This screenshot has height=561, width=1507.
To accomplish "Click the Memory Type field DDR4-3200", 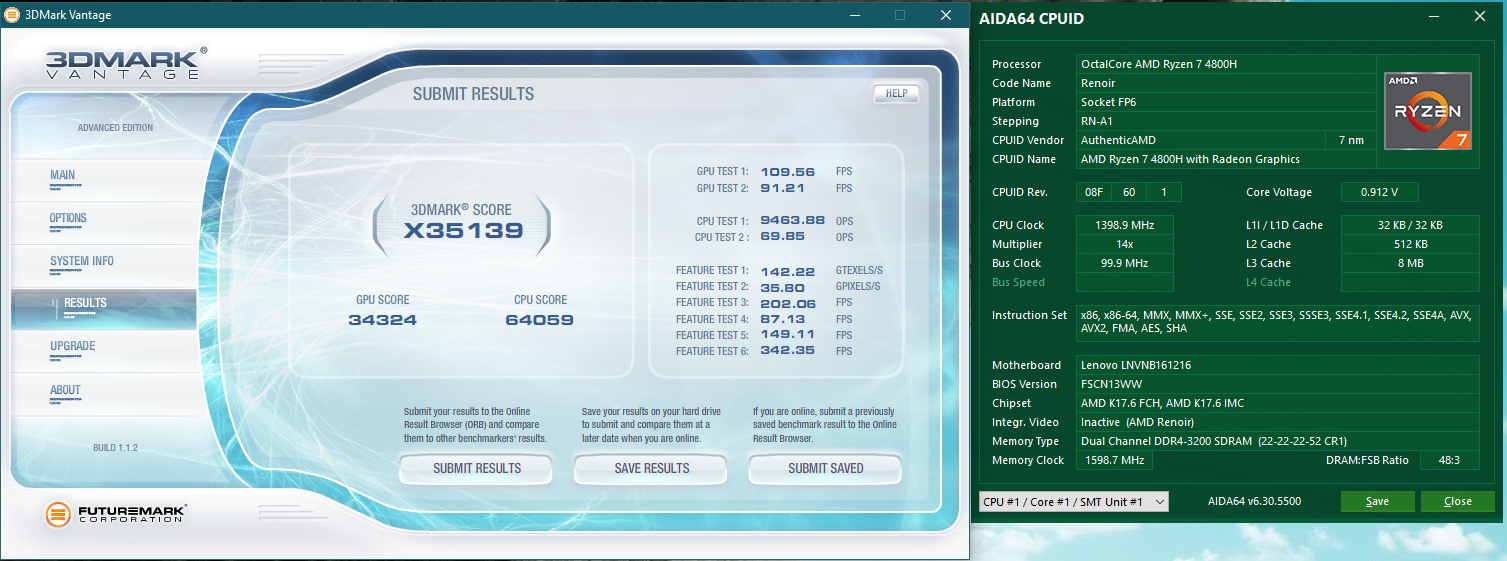I will click(x=1277, y=441).
